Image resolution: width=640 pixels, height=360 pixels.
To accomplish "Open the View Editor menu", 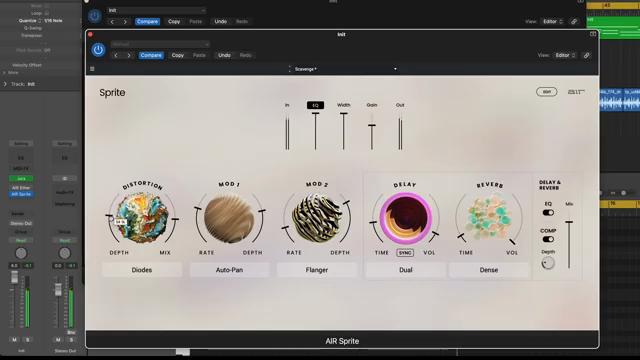I will coord(564,55).
